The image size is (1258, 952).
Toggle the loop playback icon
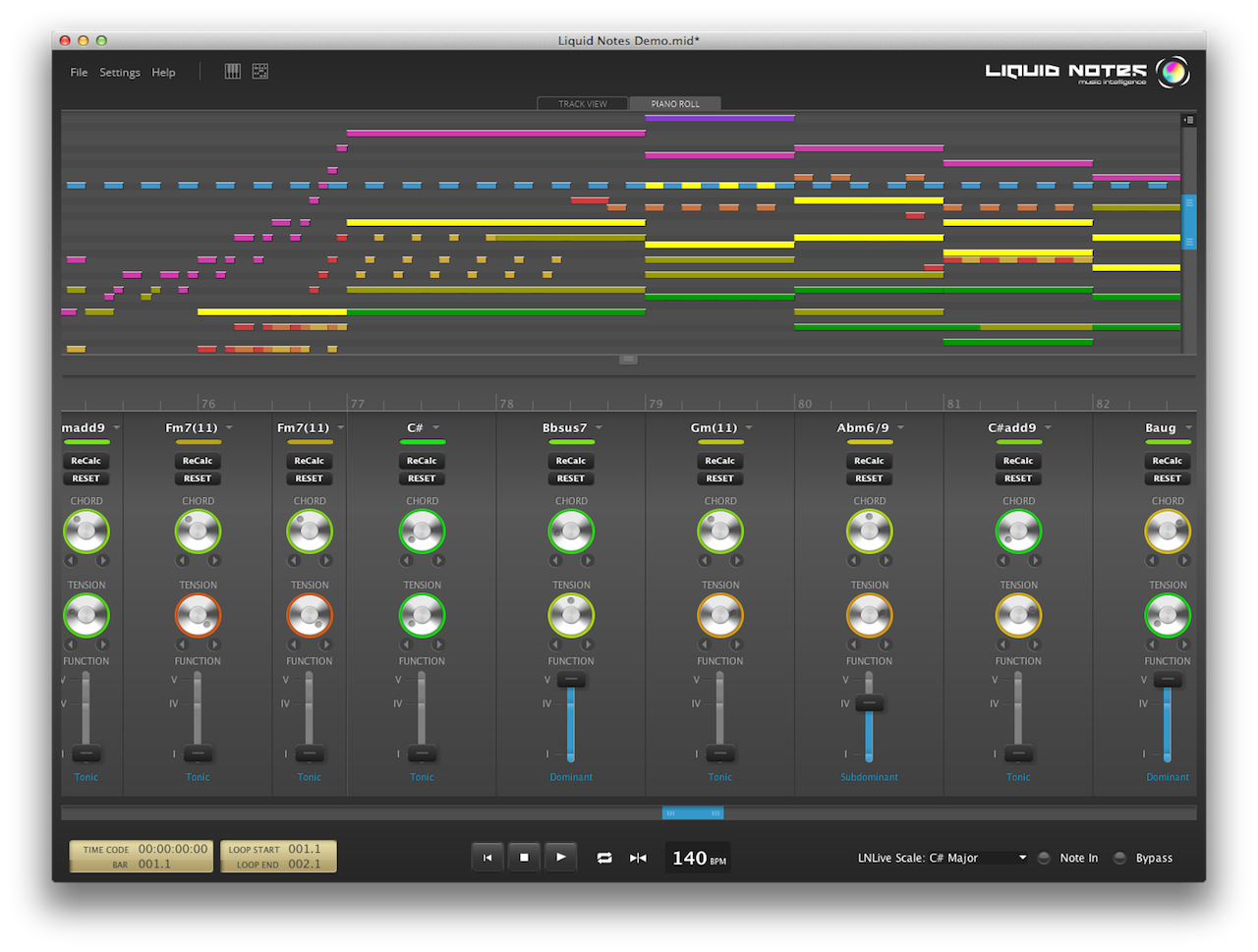coord(604,858)
